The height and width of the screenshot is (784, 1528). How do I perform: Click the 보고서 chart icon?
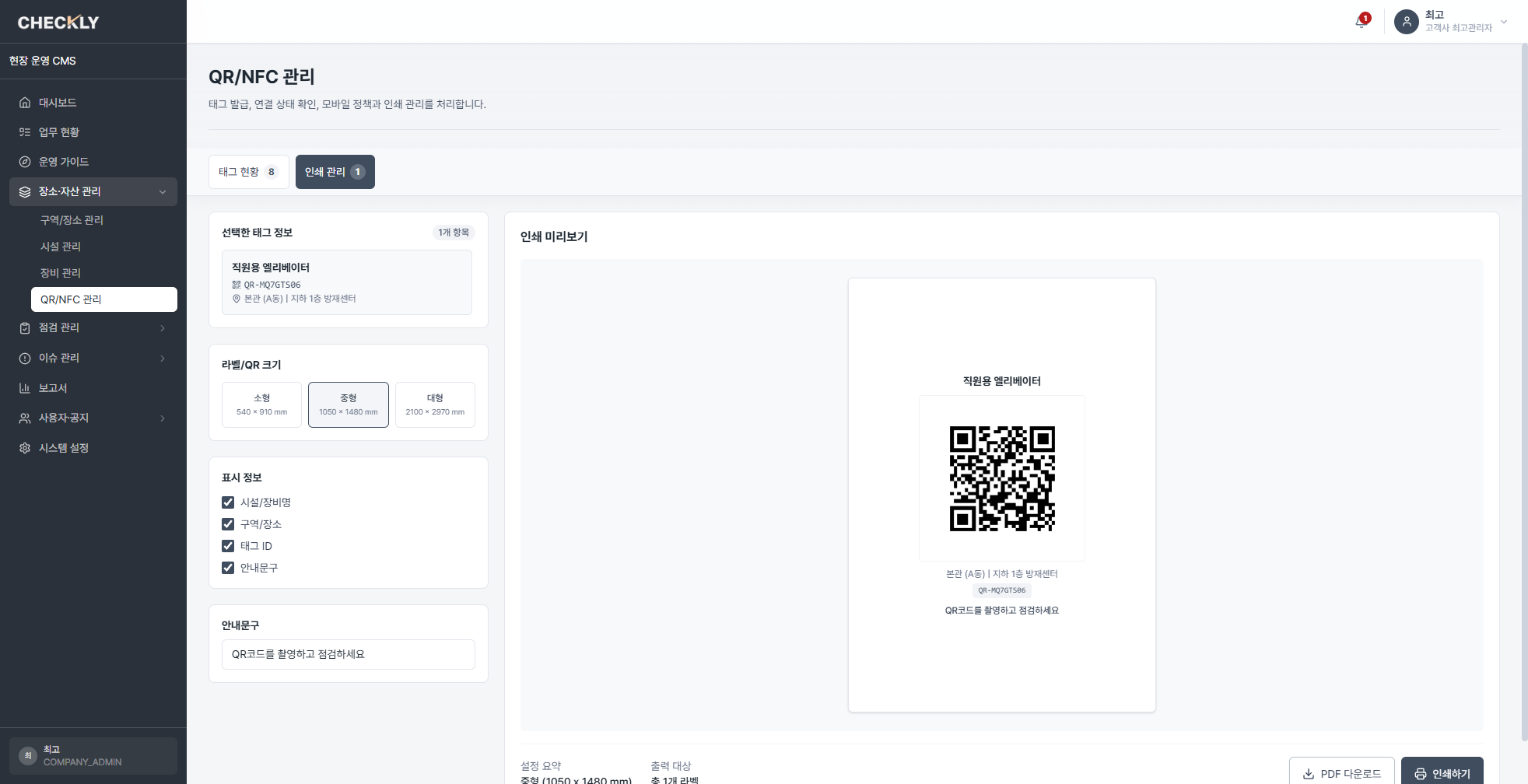25,388
